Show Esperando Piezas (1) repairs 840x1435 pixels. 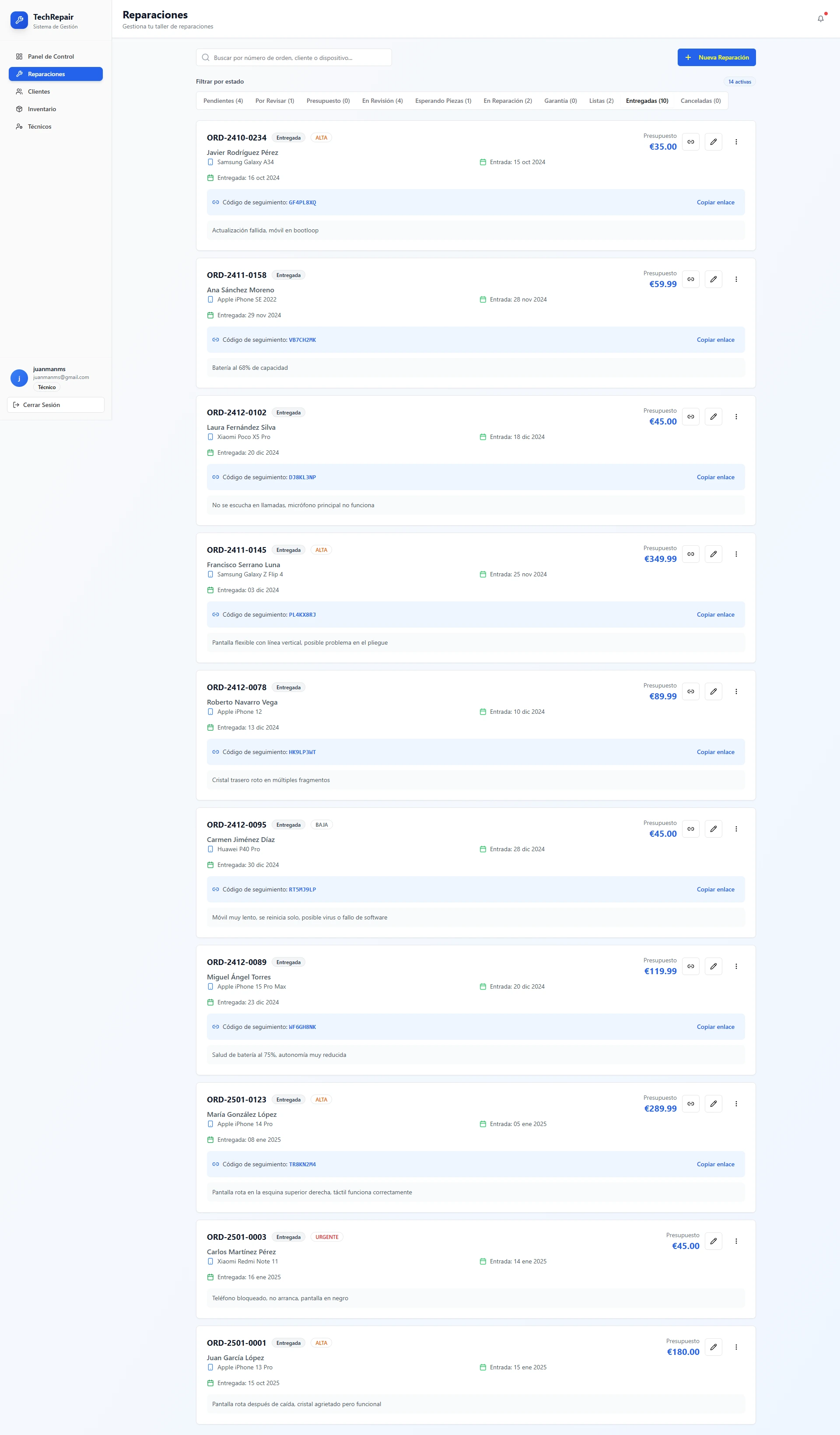(443, 101)
